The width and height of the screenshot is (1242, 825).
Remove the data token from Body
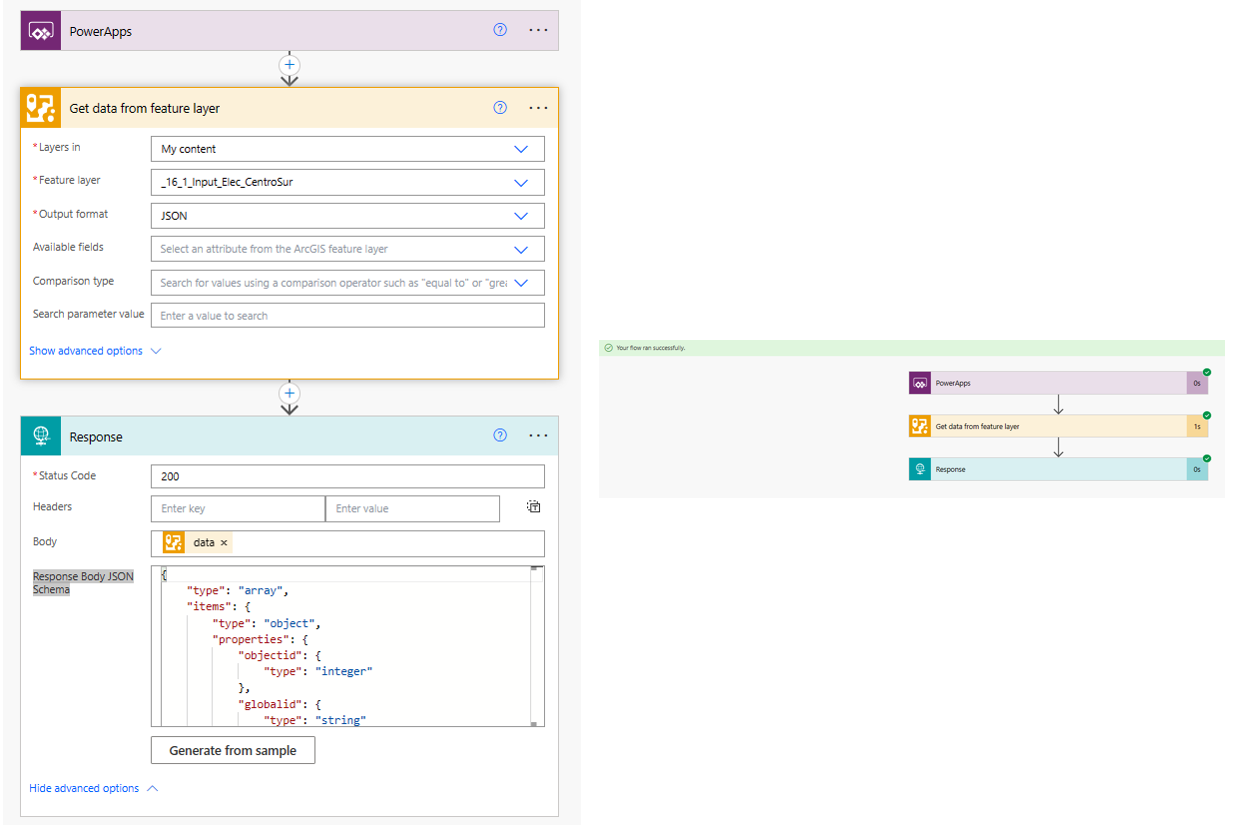223,541
